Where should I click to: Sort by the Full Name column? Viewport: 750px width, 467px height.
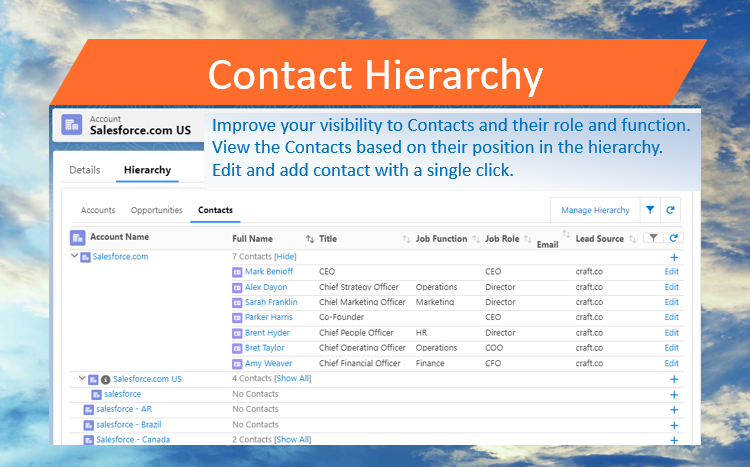(309, 239)
